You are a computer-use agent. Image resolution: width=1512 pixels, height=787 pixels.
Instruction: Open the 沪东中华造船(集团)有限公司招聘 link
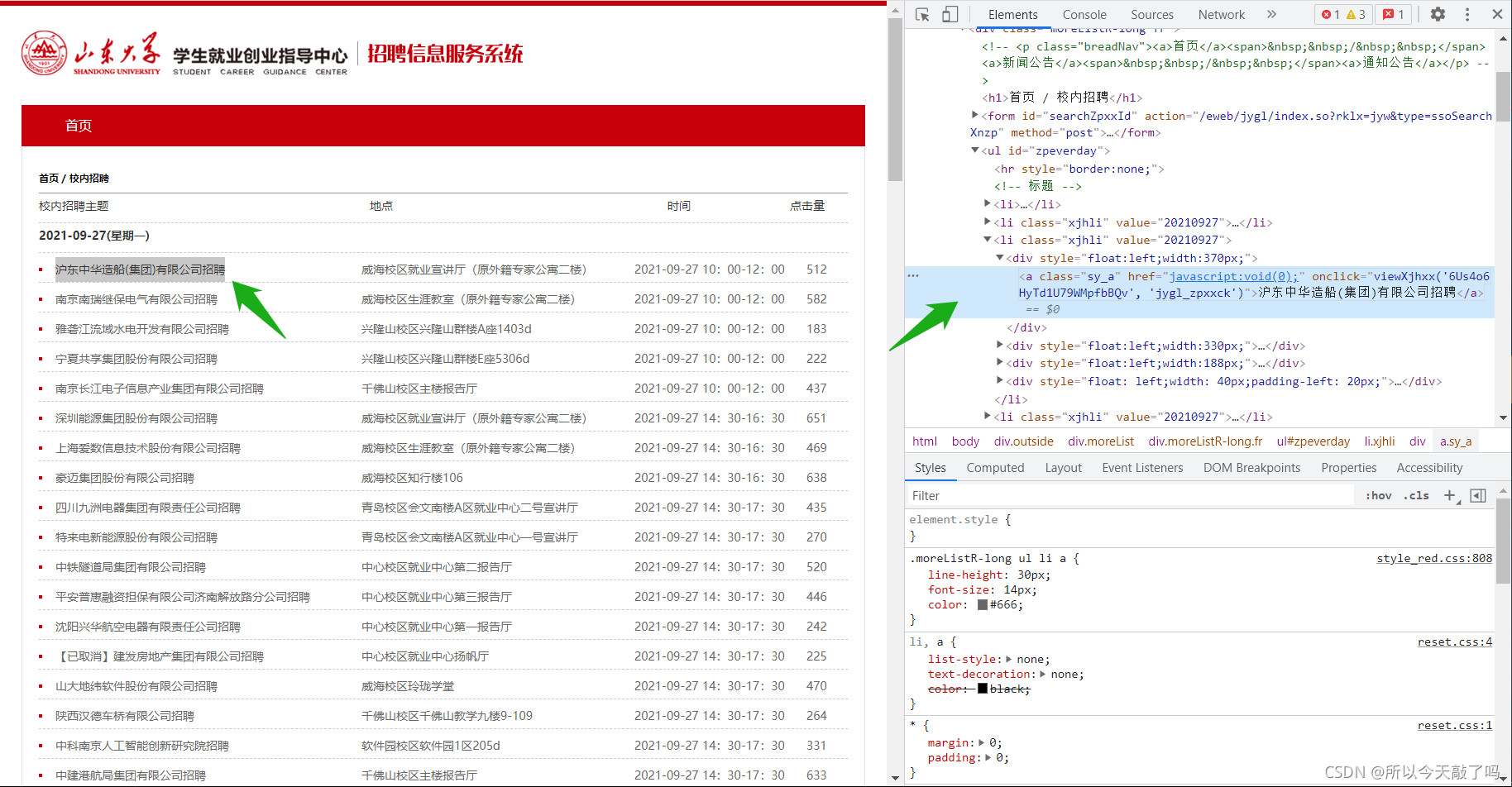140,269
